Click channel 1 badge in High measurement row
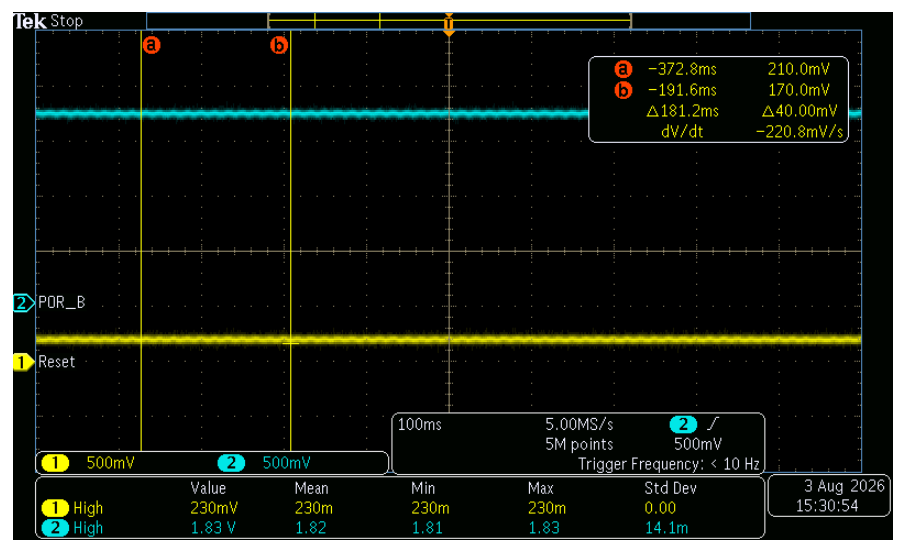This screenshot has height=550, width=908. pos(55,508)
